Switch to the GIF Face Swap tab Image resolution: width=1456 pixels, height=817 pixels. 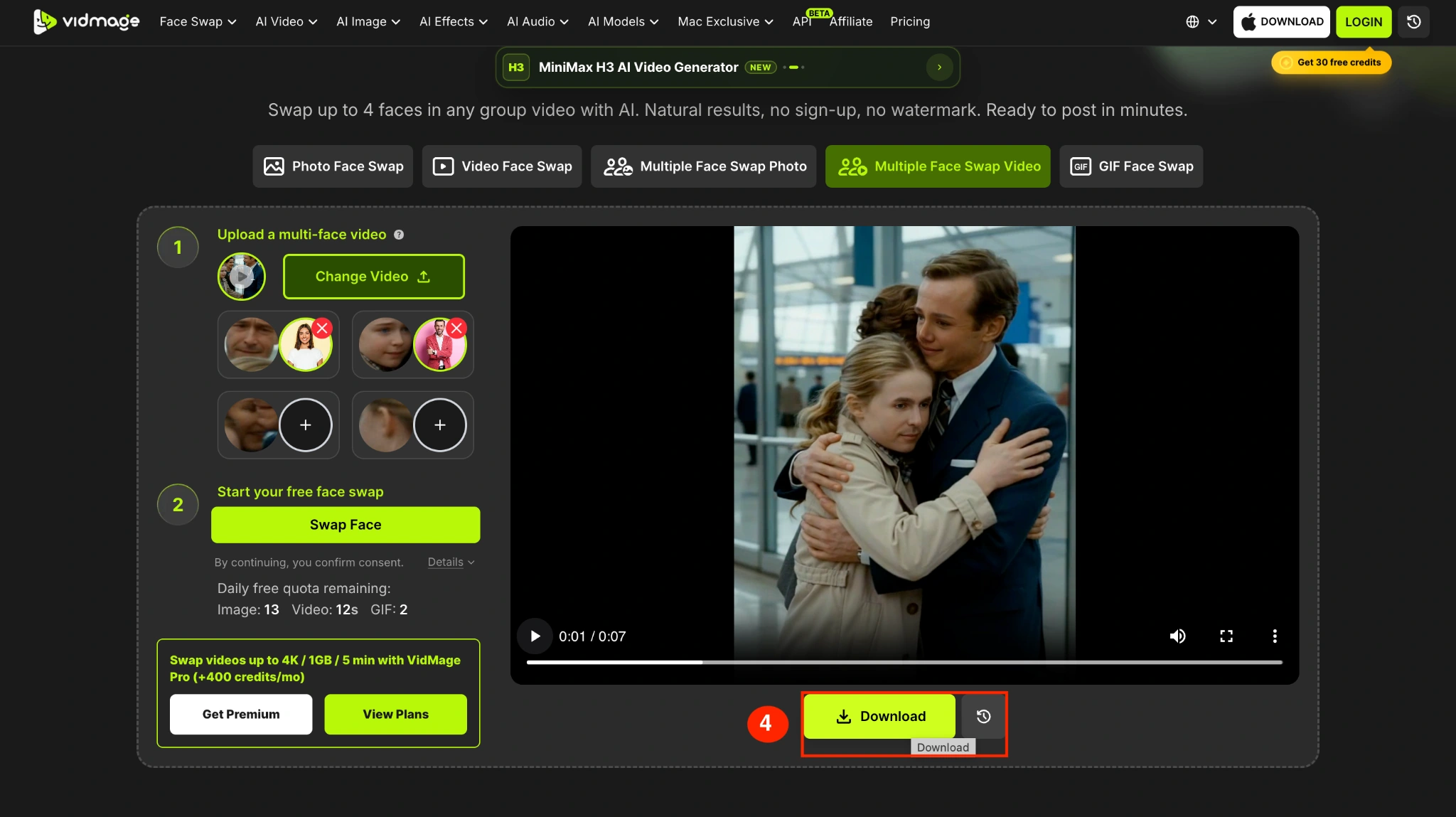tap(1131, 166)
